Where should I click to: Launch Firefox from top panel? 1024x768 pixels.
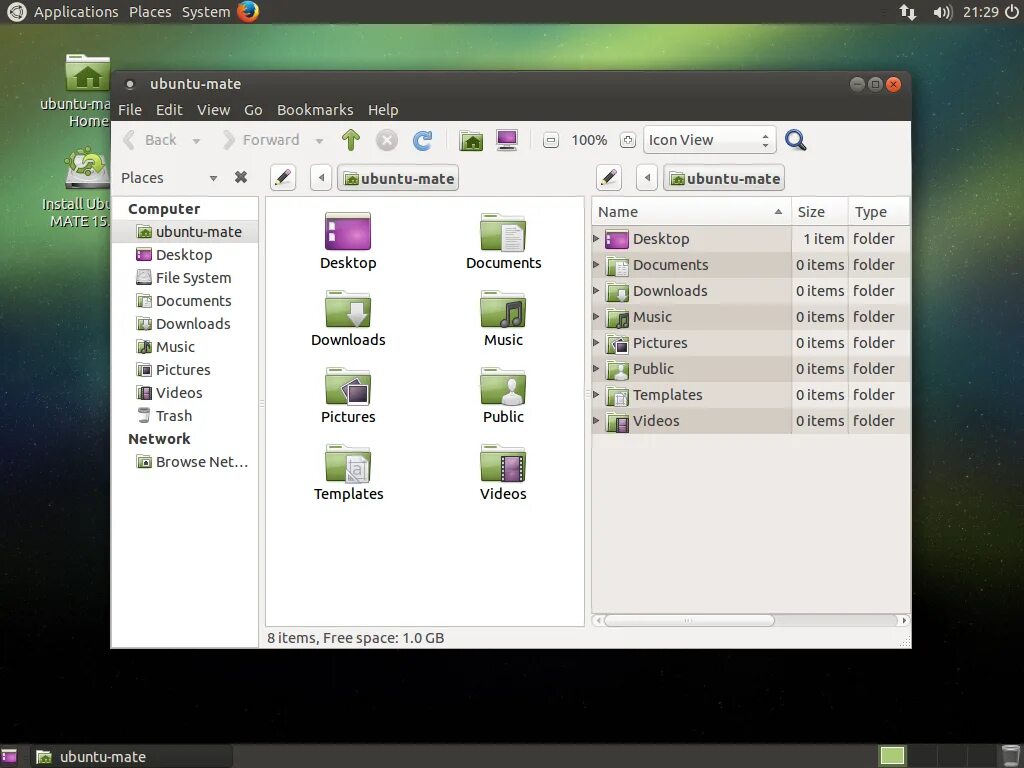(x=248, y=12)
